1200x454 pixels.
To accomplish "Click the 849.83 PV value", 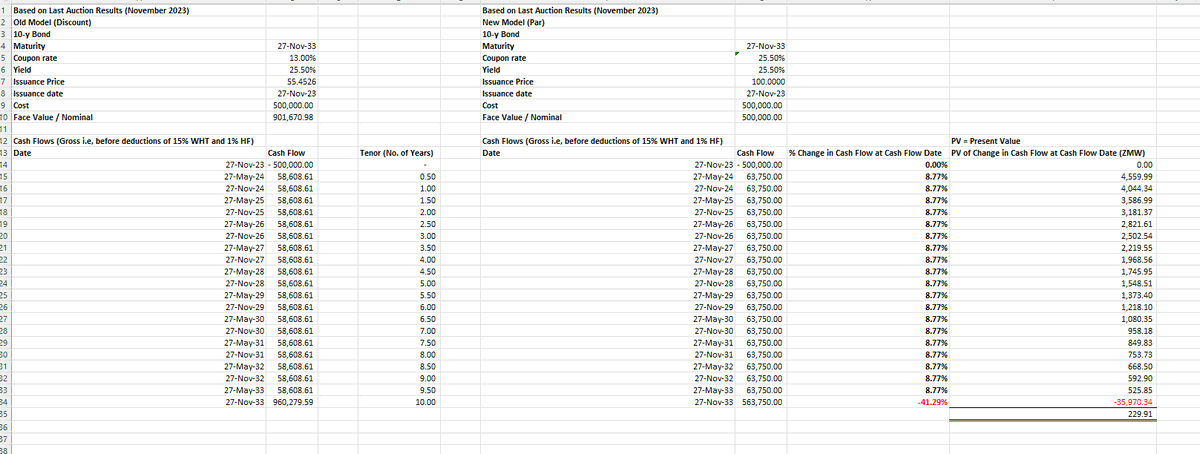I will point(1140,342).
